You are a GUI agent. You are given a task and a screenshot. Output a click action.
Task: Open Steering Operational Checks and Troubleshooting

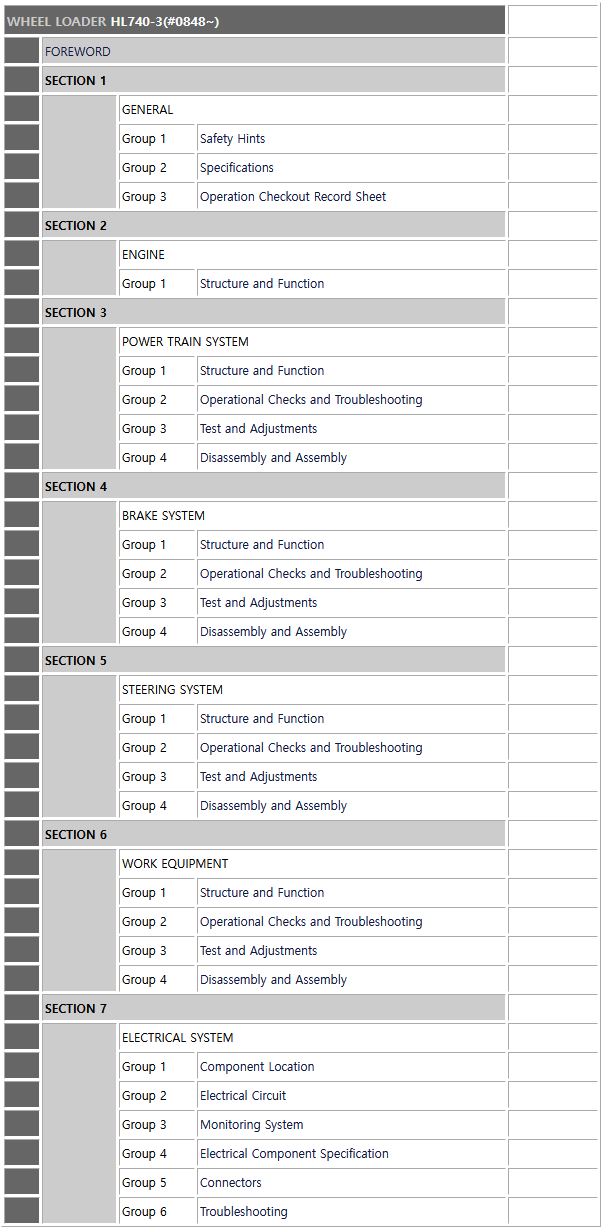coord(311,748)
